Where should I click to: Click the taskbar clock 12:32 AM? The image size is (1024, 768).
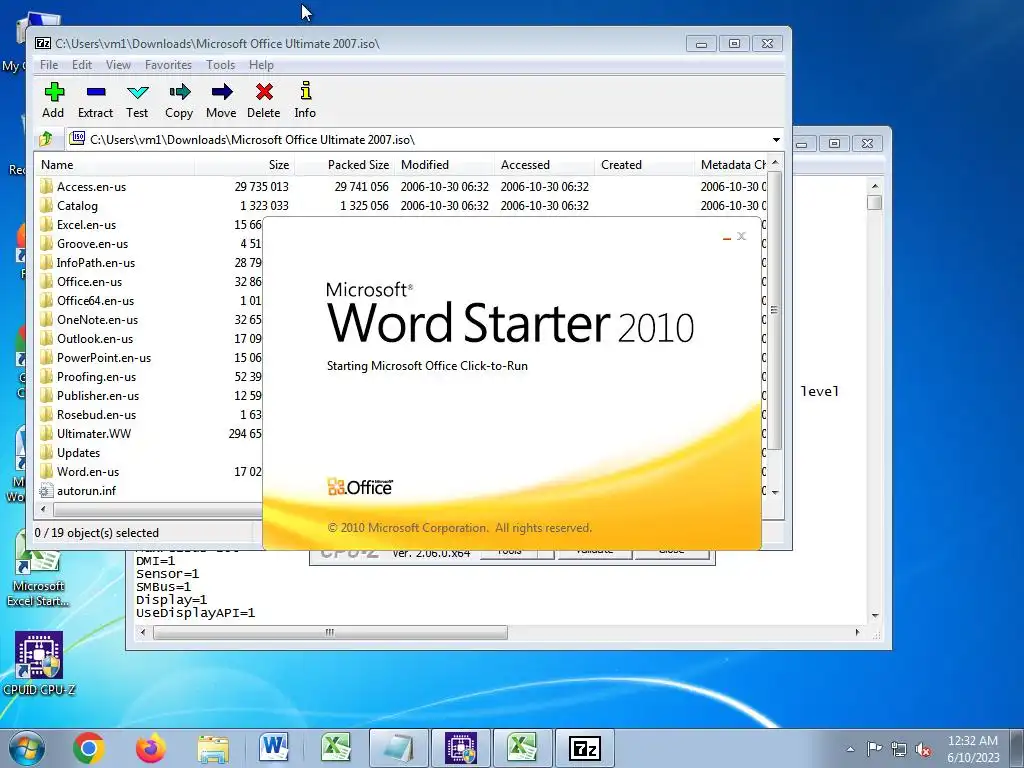[972, 748]
